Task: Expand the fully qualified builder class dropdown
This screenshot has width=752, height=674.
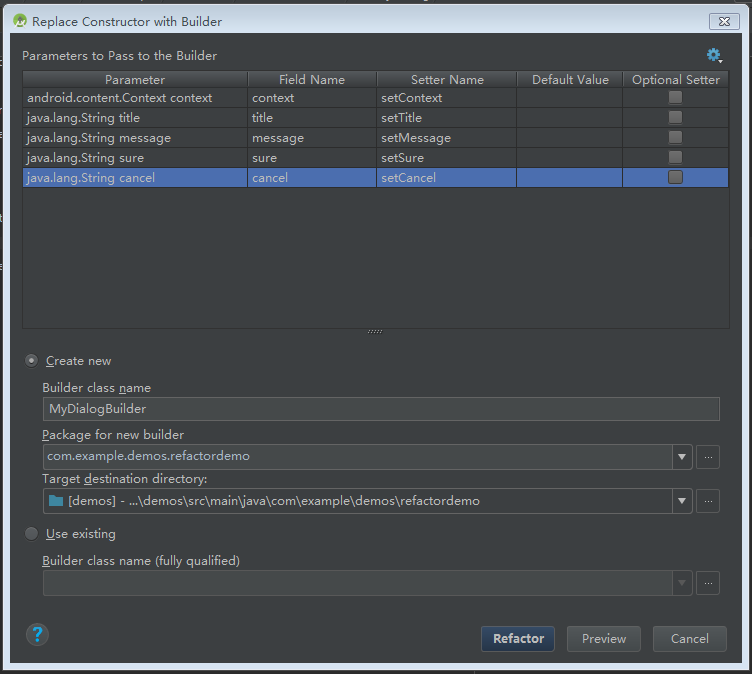Action: coord(682,583)
